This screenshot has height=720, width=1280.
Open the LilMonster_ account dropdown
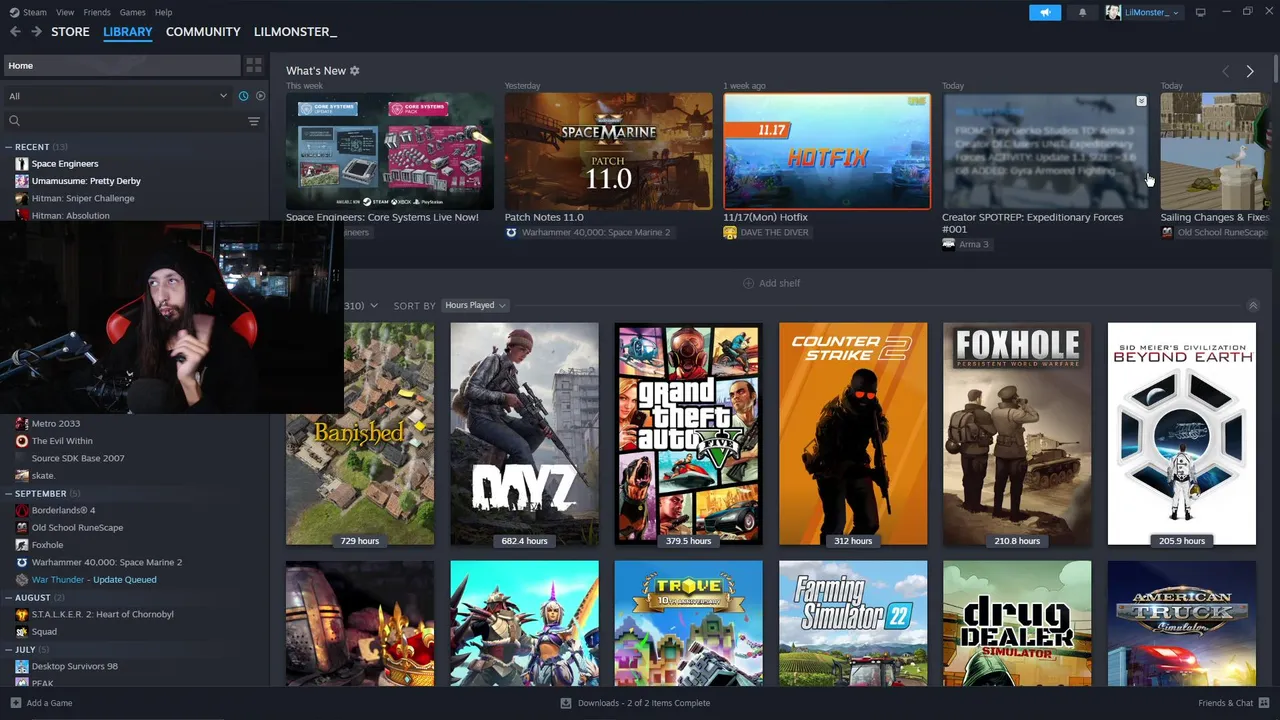click(1142, 12)
